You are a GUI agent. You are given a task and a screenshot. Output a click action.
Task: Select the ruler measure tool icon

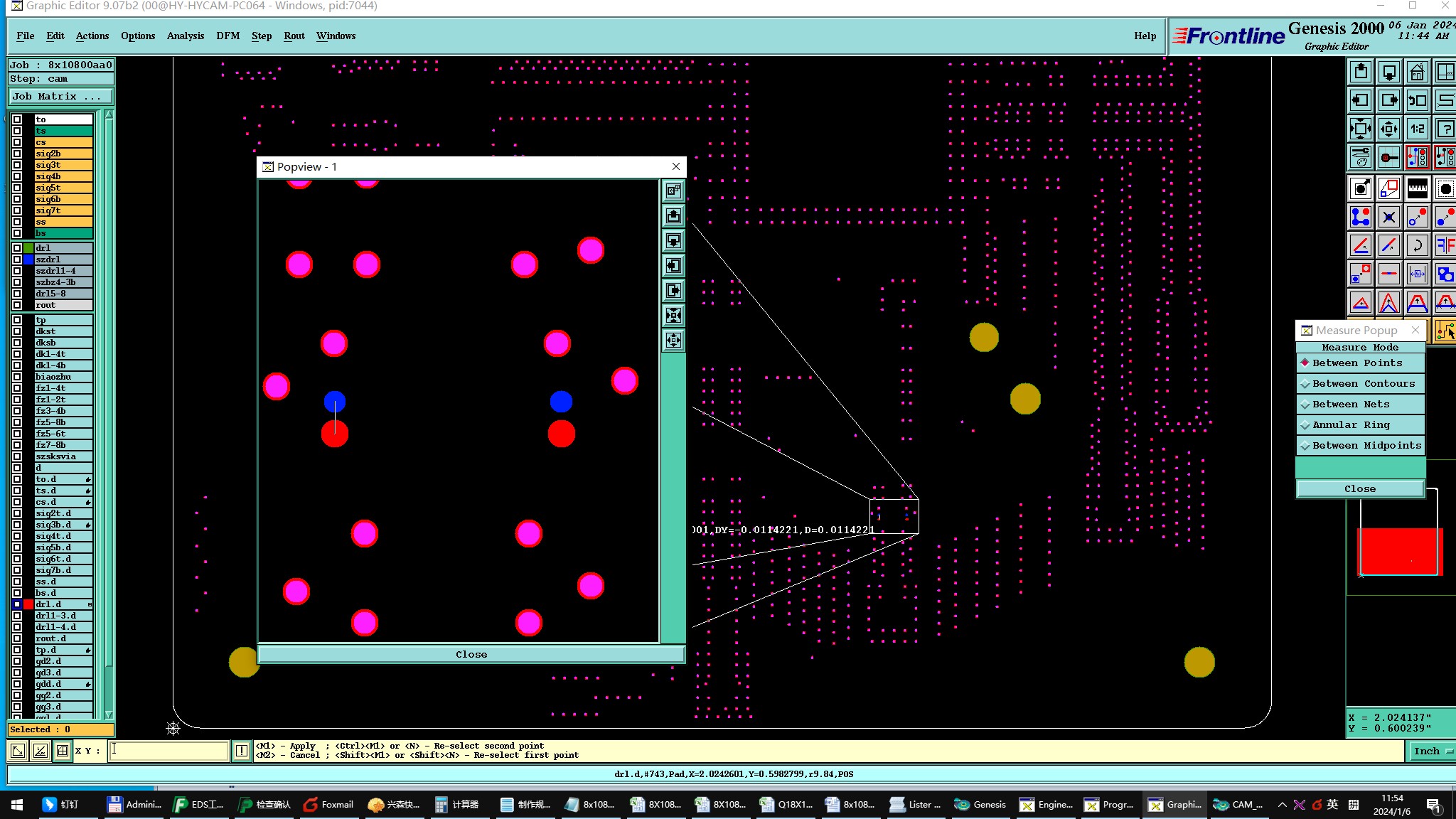point(1417,188)
